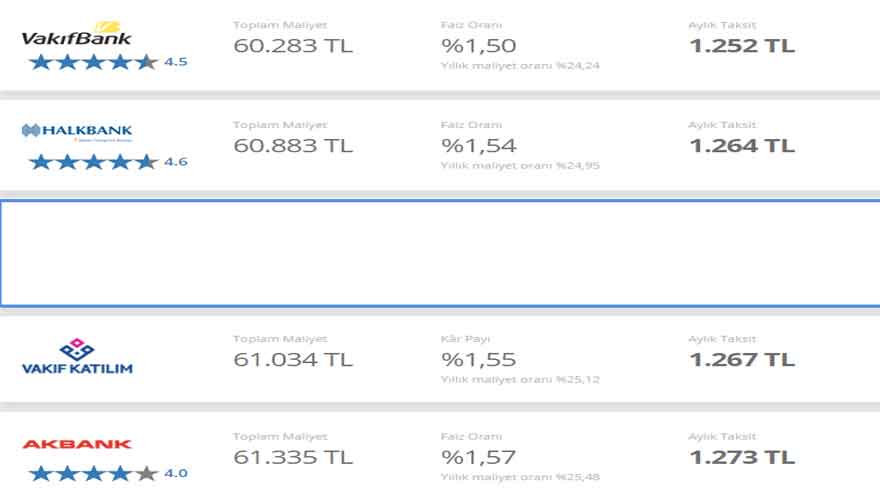Select Halkbank total cost 60.883 TL
This screenshot has height=495, width=880.
(293, 145)
